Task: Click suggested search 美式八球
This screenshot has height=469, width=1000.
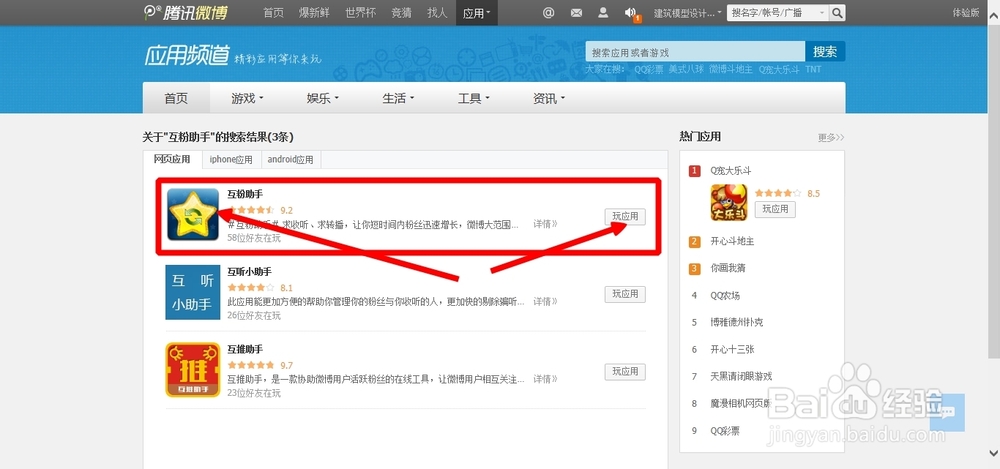Action: [686, 70]
